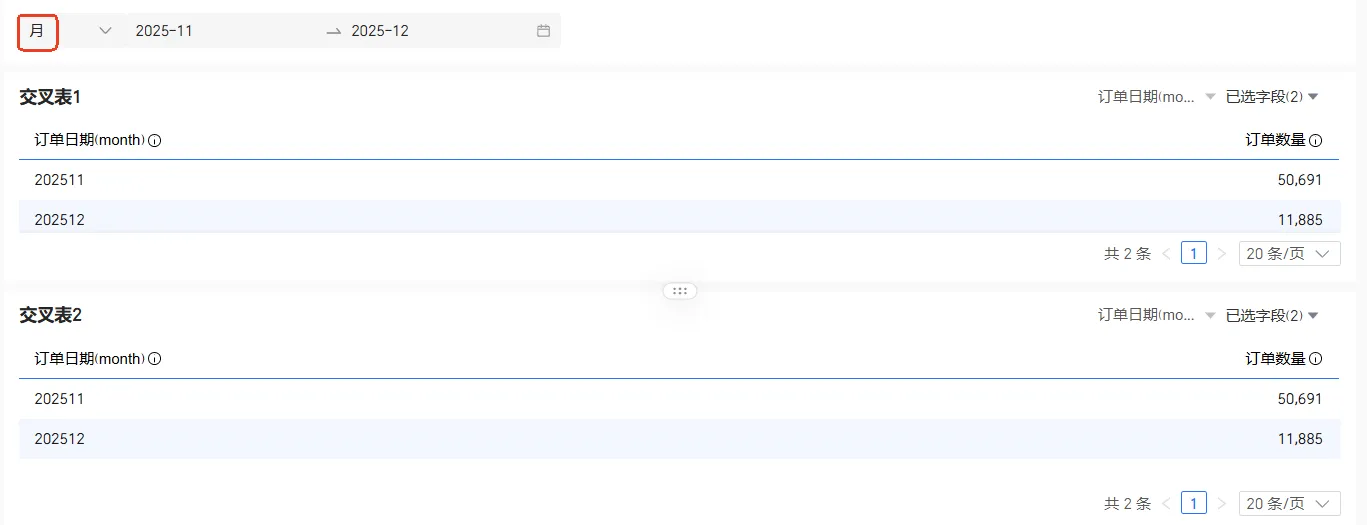Click the calendar icon in date range picker
The height and width of the screenshot is (525, 1367).
(x=543, y=31)
